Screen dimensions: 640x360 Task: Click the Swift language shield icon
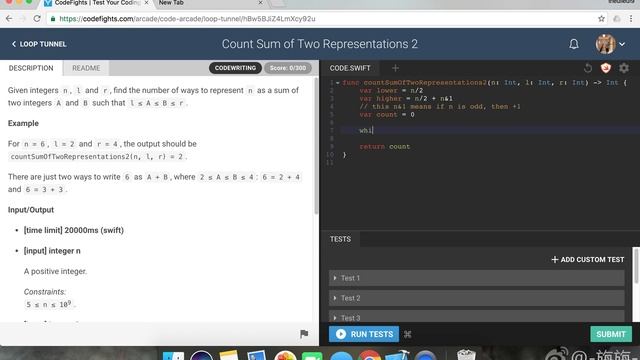[606, 68]
